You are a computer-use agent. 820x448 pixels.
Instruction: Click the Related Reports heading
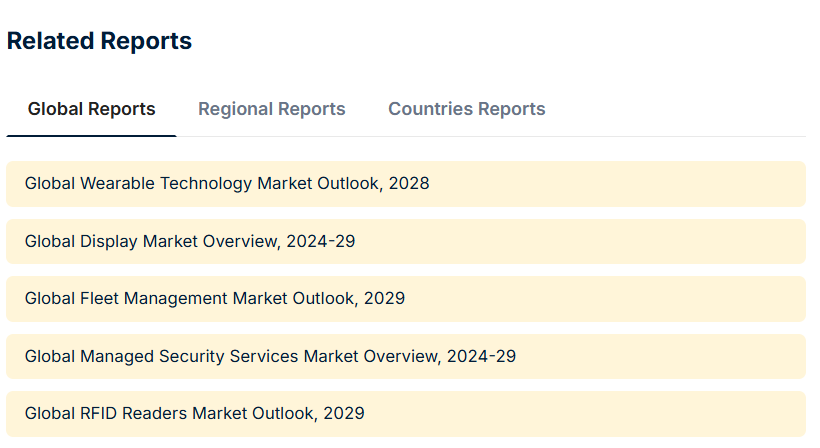coord(99,41)
